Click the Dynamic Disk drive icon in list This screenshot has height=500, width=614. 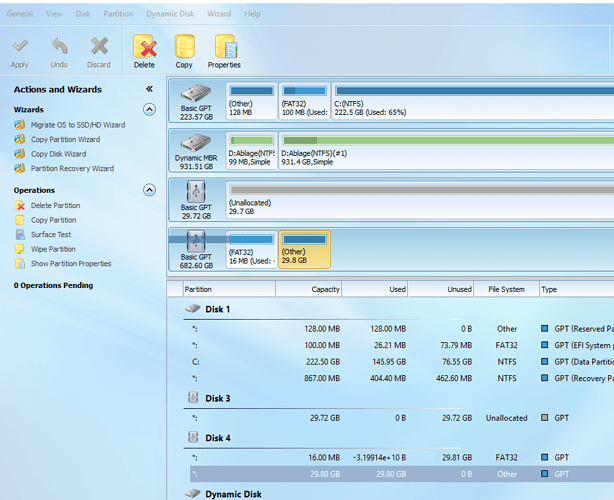(193, 494)
